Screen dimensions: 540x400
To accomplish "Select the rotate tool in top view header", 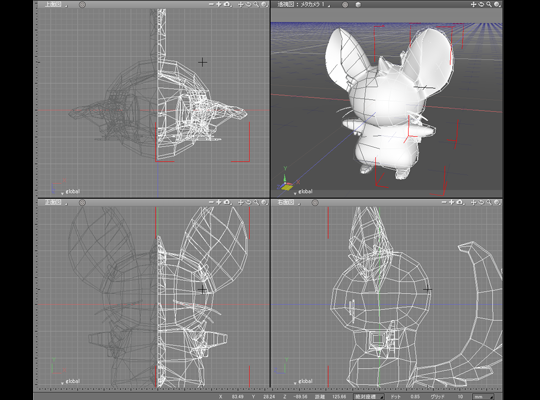I will [x=248, y=4].
